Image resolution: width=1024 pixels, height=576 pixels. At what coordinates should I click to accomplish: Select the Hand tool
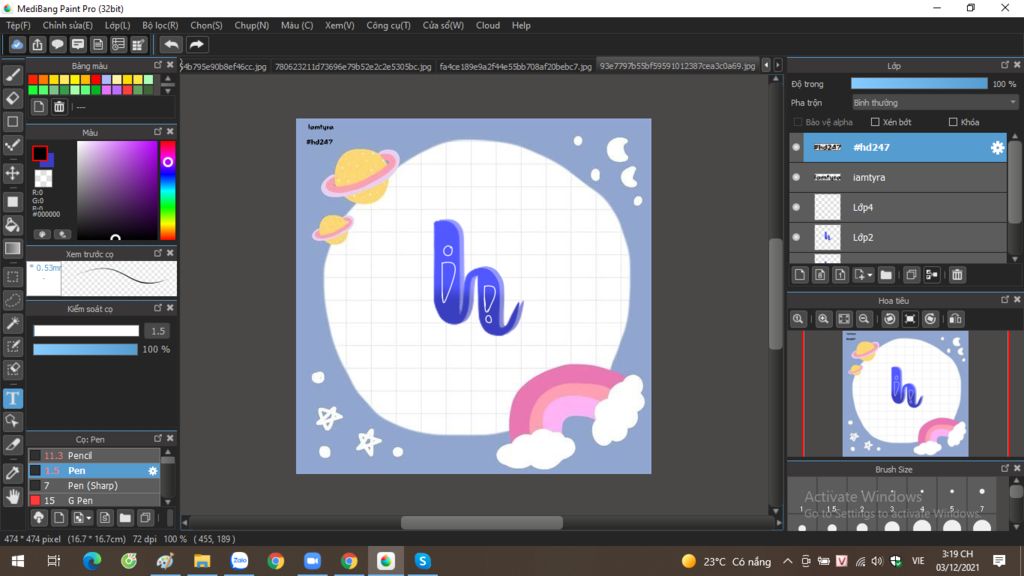coord(12,497)
